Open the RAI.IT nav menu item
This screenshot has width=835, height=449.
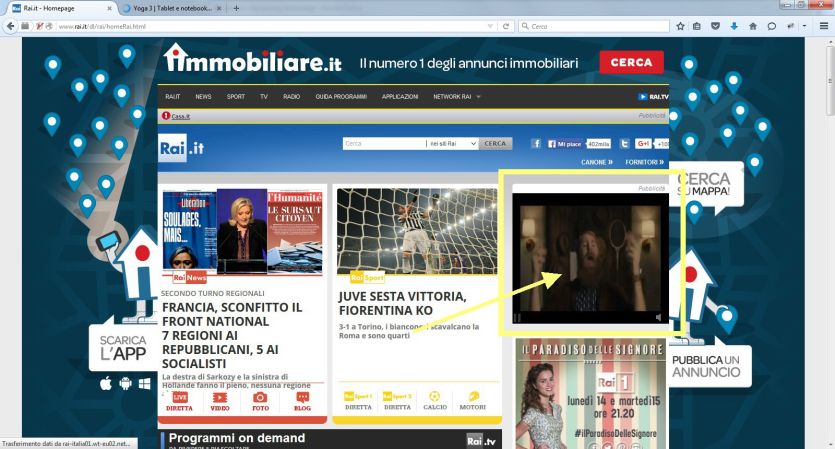point(173,97)
